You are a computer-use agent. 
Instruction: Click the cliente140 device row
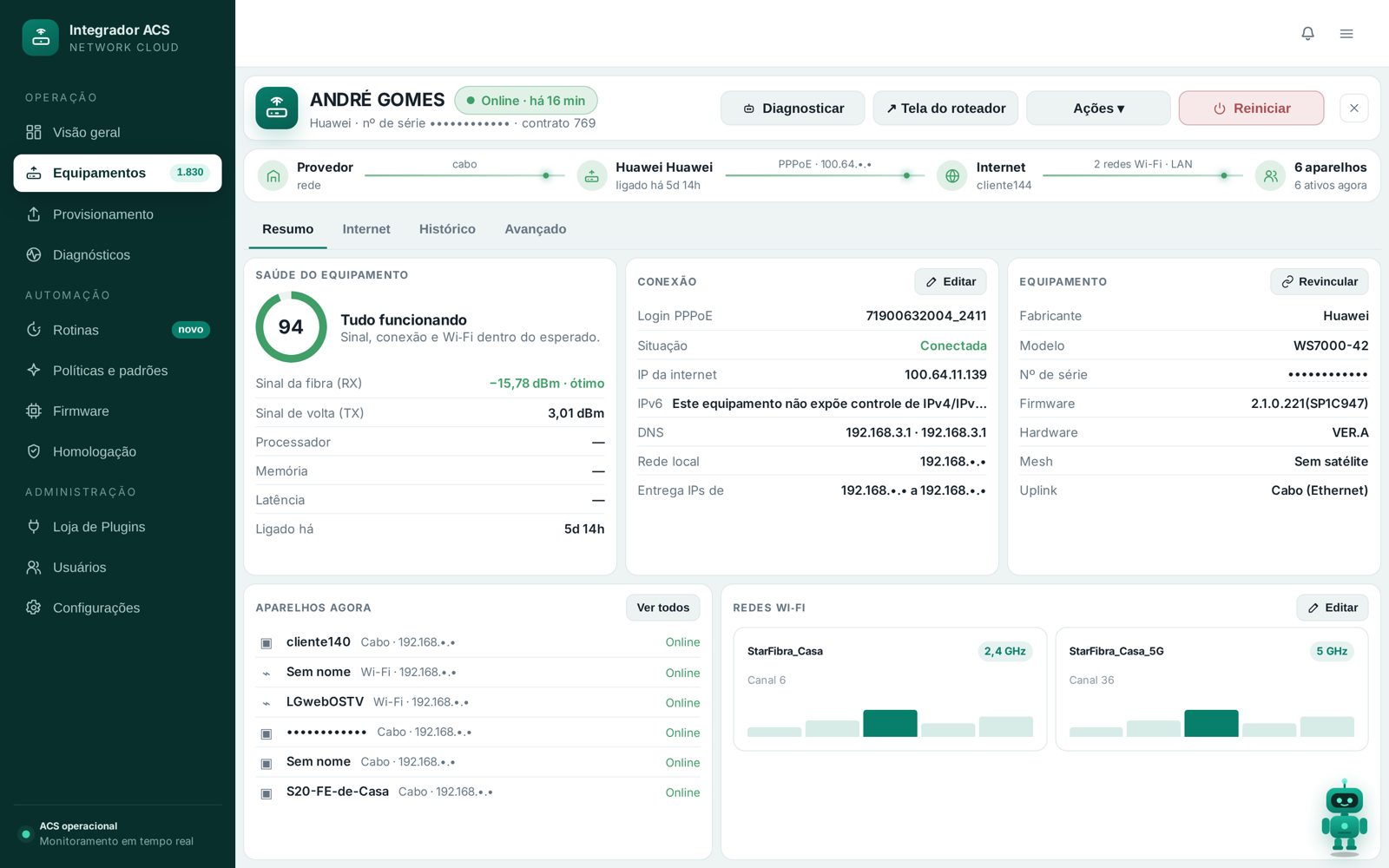478,642
